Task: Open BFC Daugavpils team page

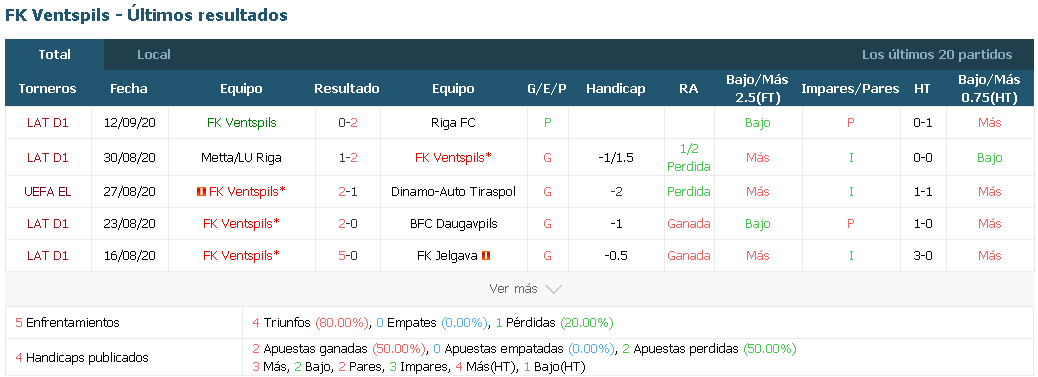Action: [x=453, y=223]
